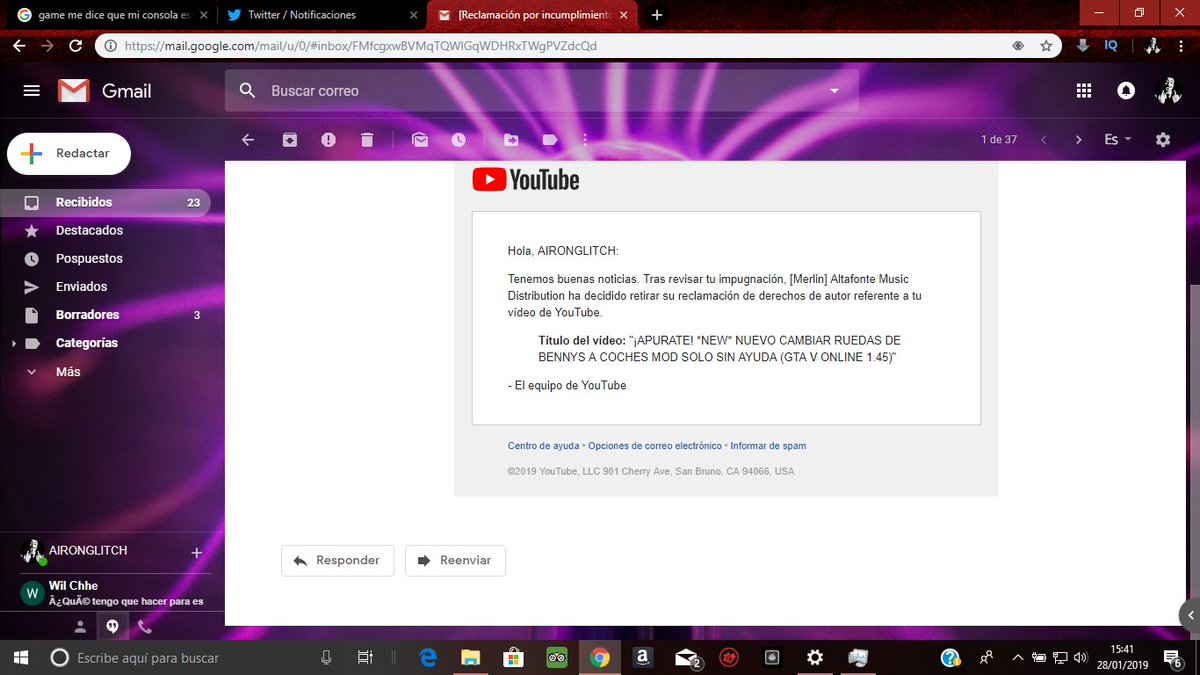Screen dimensions: 1200x675
Task: Click the YouTube logo in the email
Action: click(526, 179)
